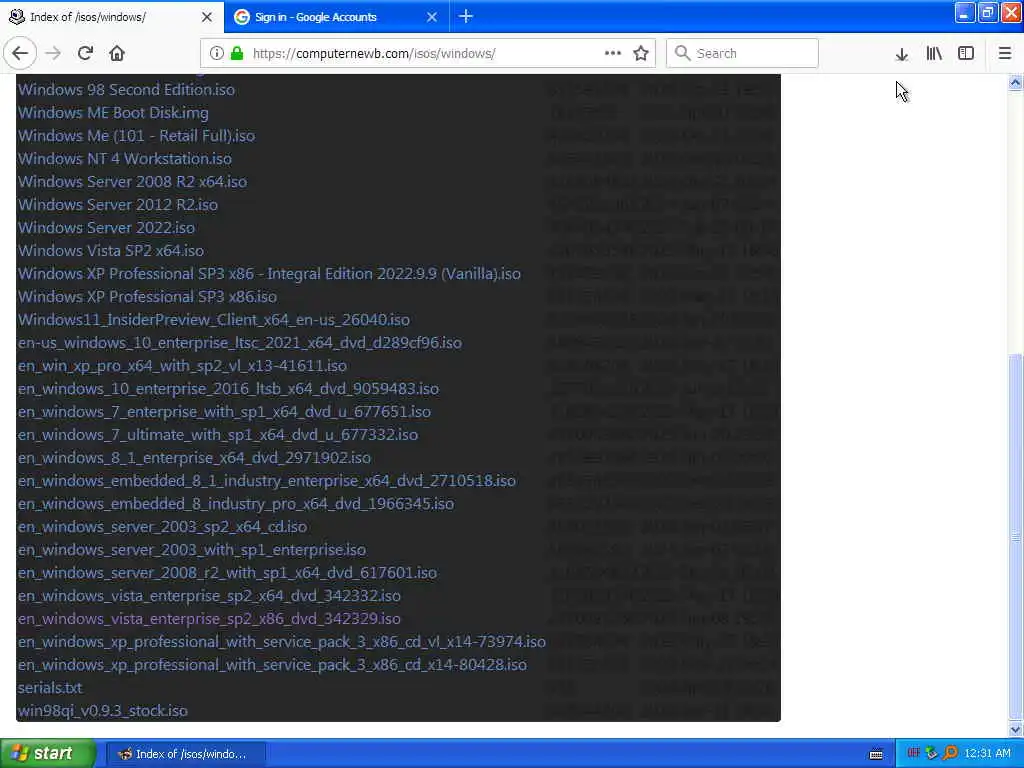Screen dimensions: 1024x768
Task: Download Windows11_InsiderPreview_Client_x64_en-us_26040.iso
Action: pyautogui.click(x=214, y=319)
